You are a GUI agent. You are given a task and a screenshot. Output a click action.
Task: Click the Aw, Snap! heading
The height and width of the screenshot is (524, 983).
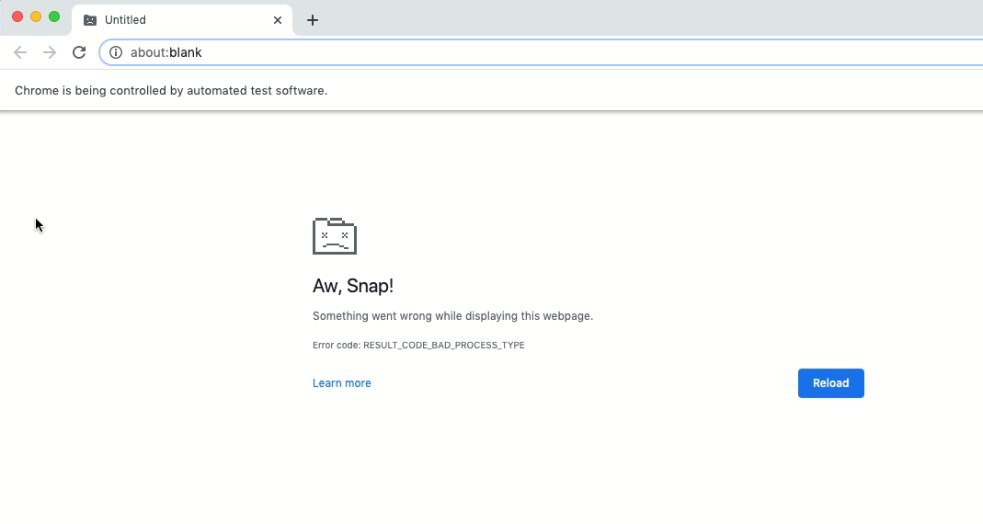point(353,286)
